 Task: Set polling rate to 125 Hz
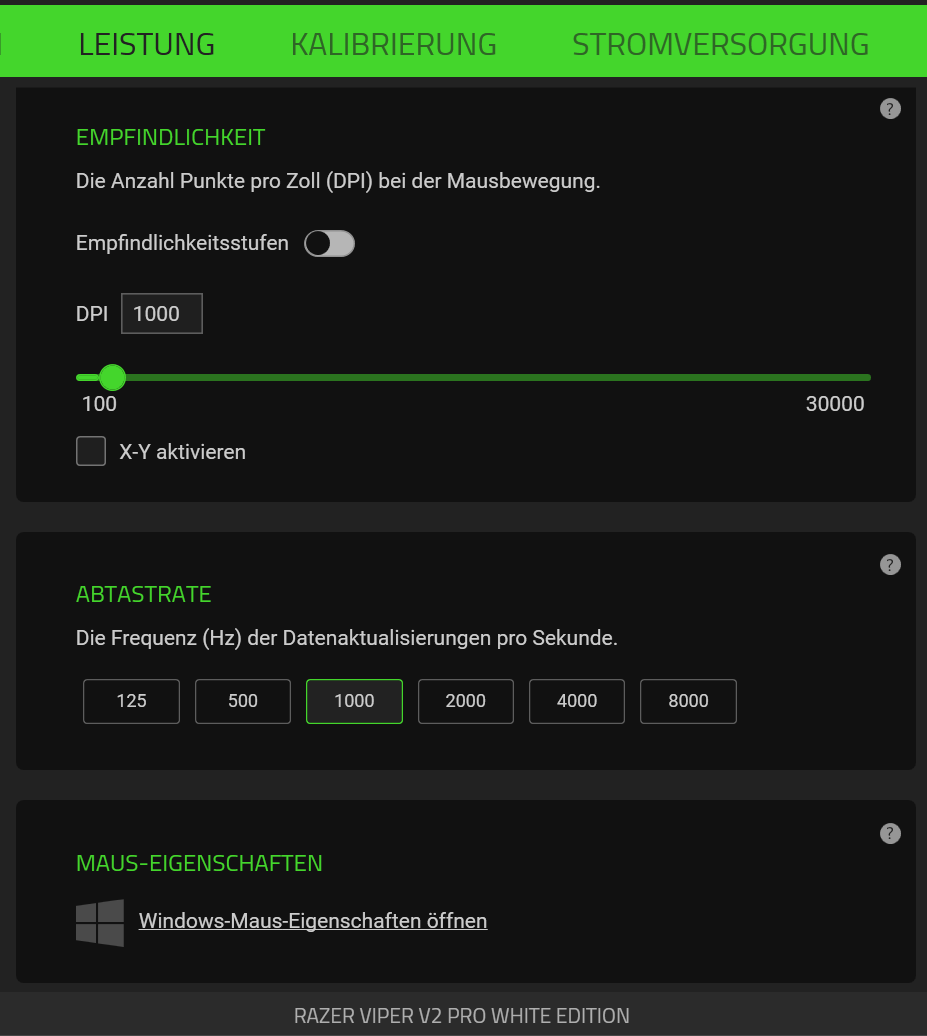pyautogui.click(x=131, y=701)
